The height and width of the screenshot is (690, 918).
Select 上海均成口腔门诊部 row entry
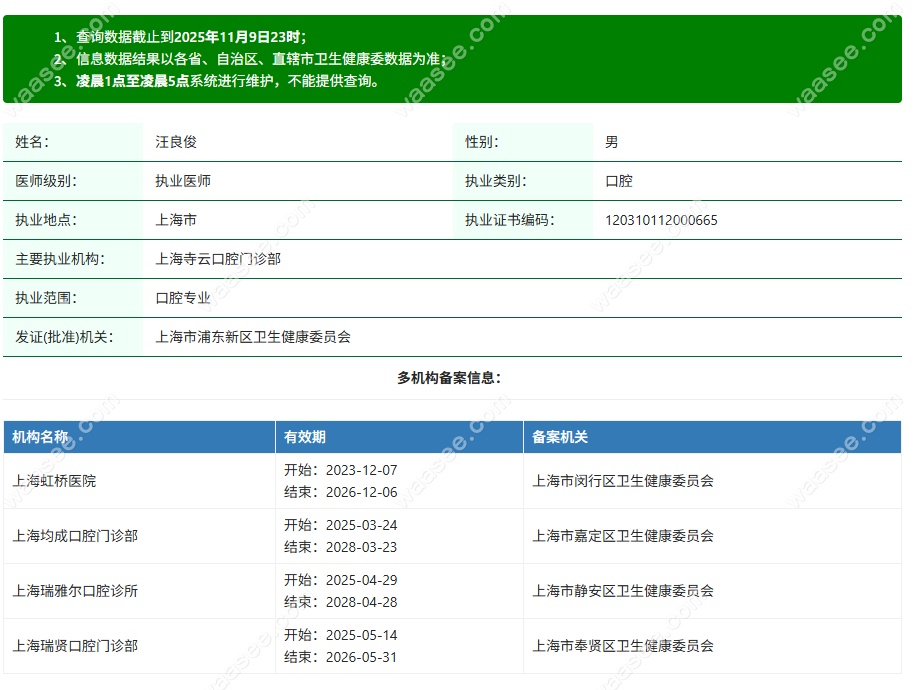[75, 535]
